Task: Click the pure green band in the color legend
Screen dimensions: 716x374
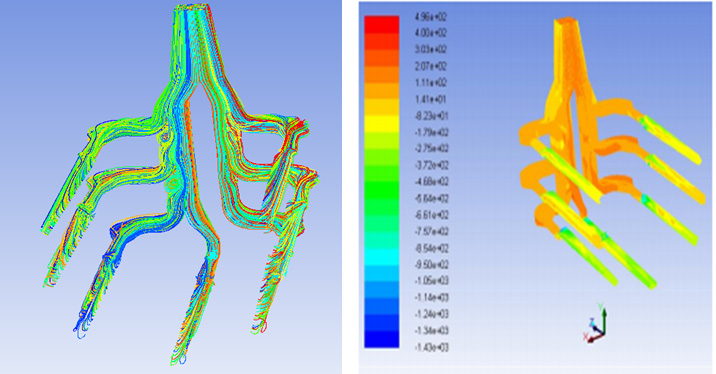Action: pyautogui.click(x=382, y=190)
